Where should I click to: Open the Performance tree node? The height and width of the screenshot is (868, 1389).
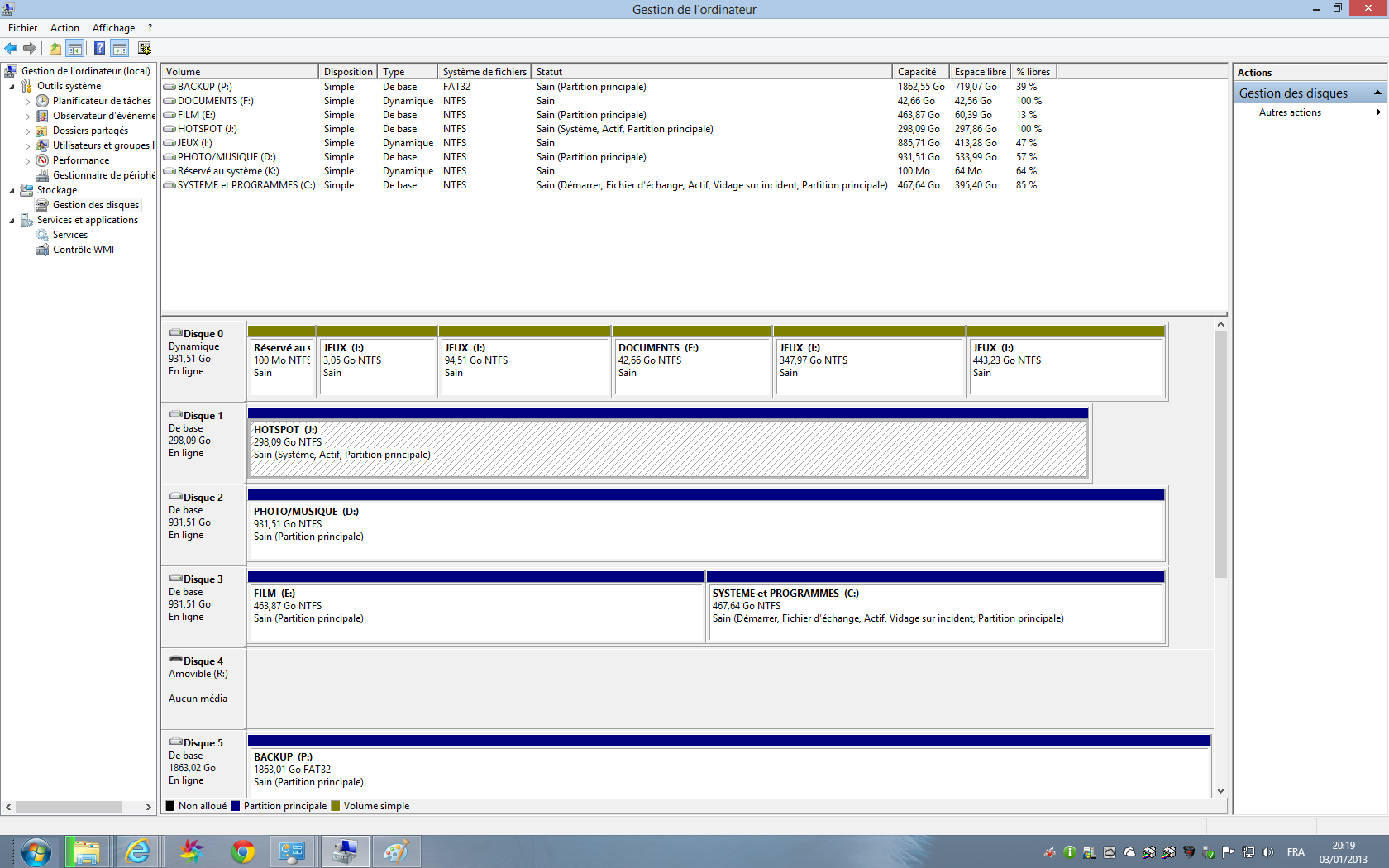pyautogui.click(x=80, y=160)
